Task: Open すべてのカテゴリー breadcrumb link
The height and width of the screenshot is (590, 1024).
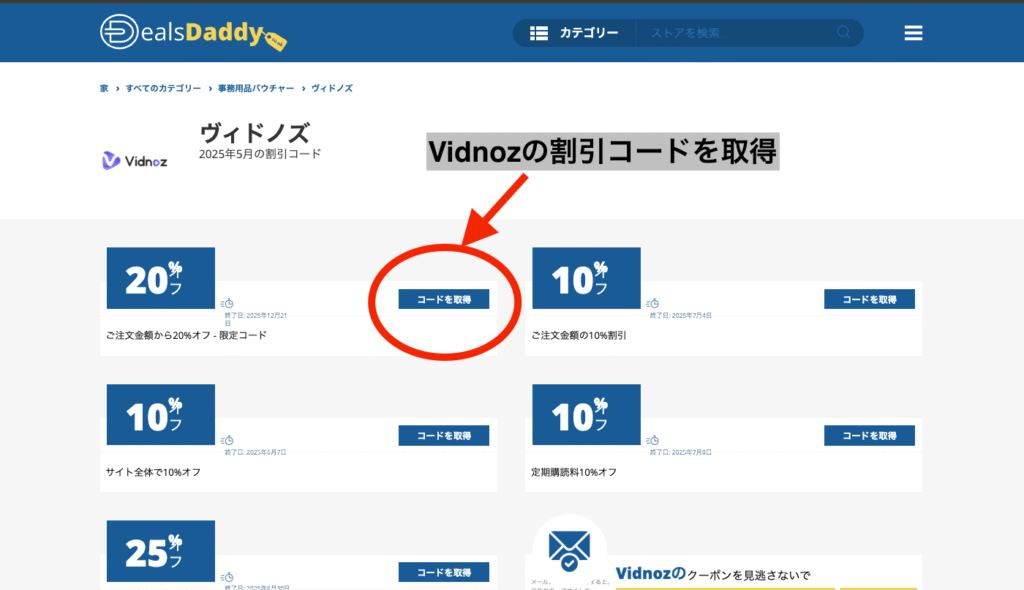Action: tap(163, 88)
